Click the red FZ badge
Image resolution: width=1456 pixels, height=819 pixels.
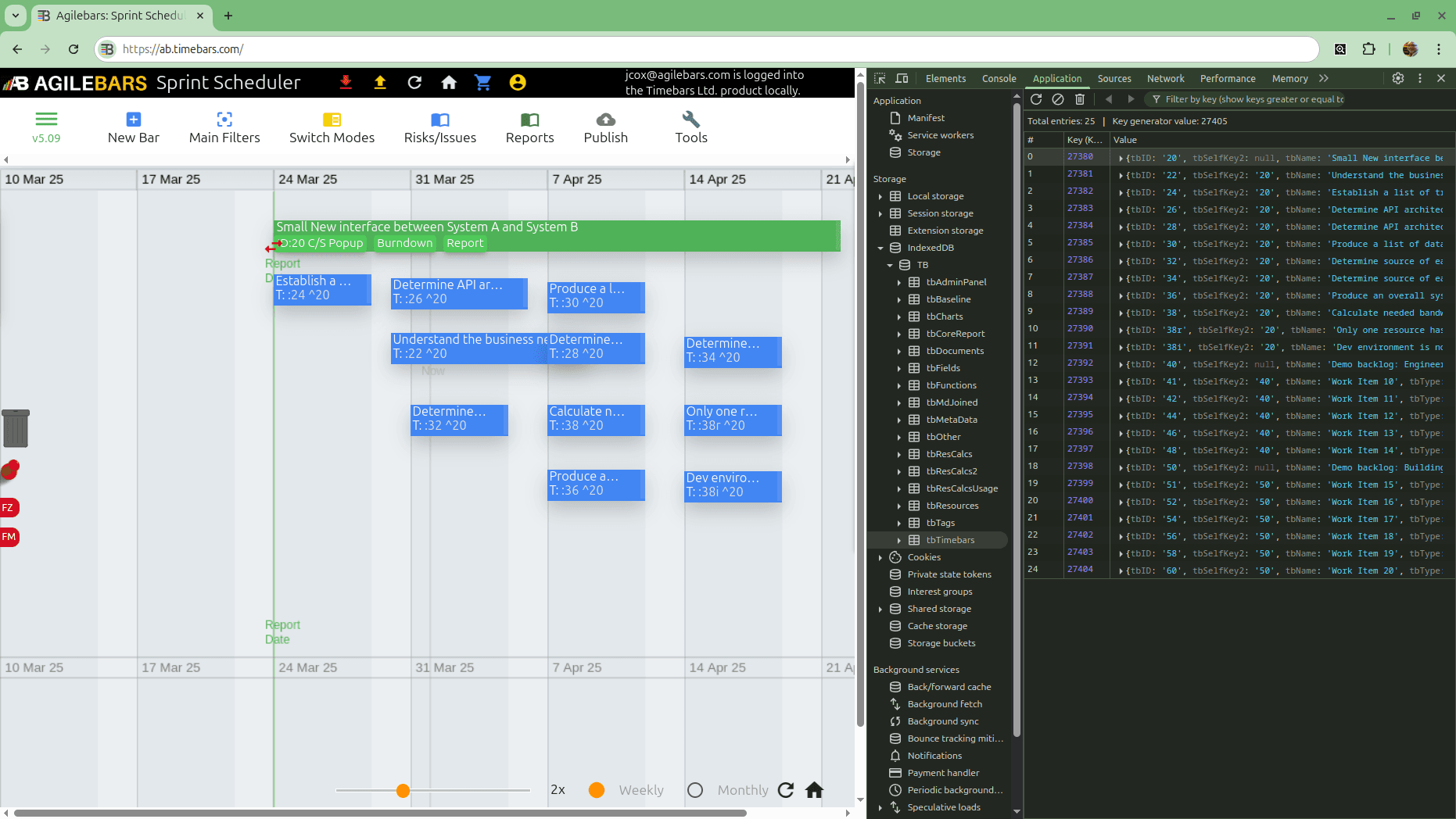[9, 508]
